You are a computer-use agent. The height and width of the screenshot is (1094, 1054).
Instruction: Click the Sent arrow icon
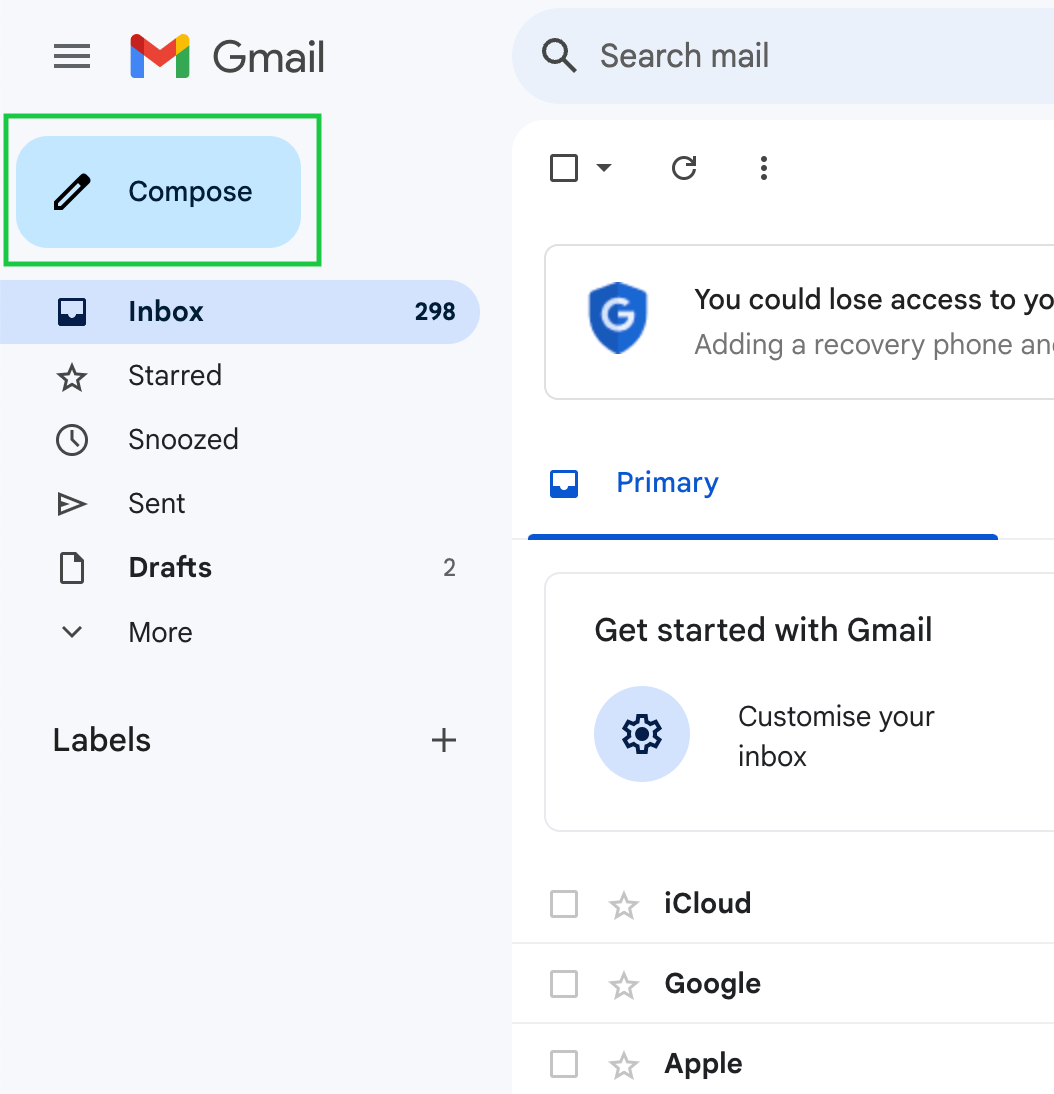tap(72, 504)
